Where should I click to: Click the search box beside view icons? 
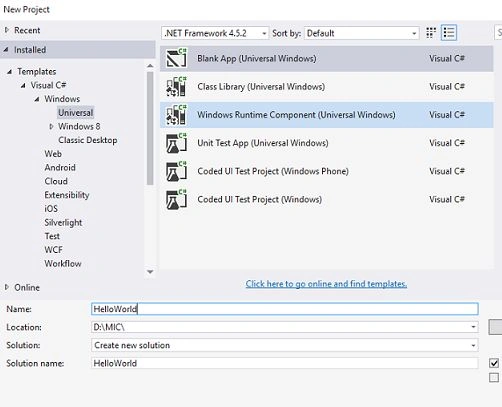tap(498, 33)
